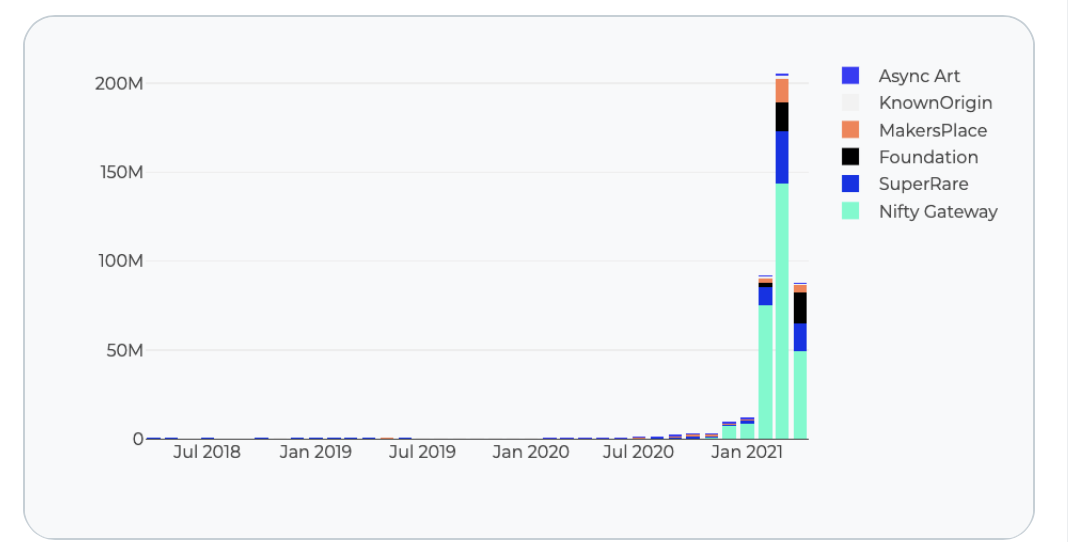Select the Foundation legend label

pyautogui.click(x=928, y=157)
